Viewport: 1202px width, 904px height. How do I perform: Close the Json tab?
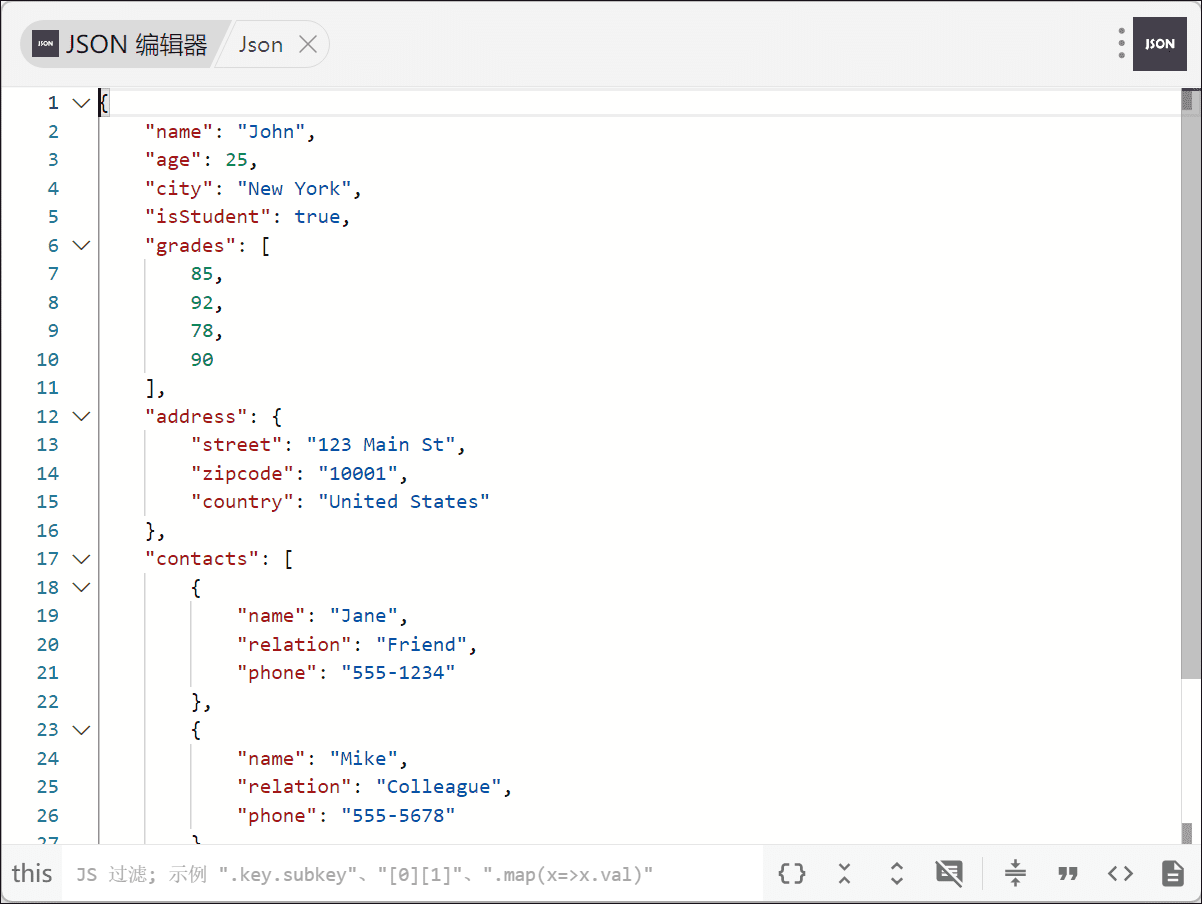tap(308, 45)
